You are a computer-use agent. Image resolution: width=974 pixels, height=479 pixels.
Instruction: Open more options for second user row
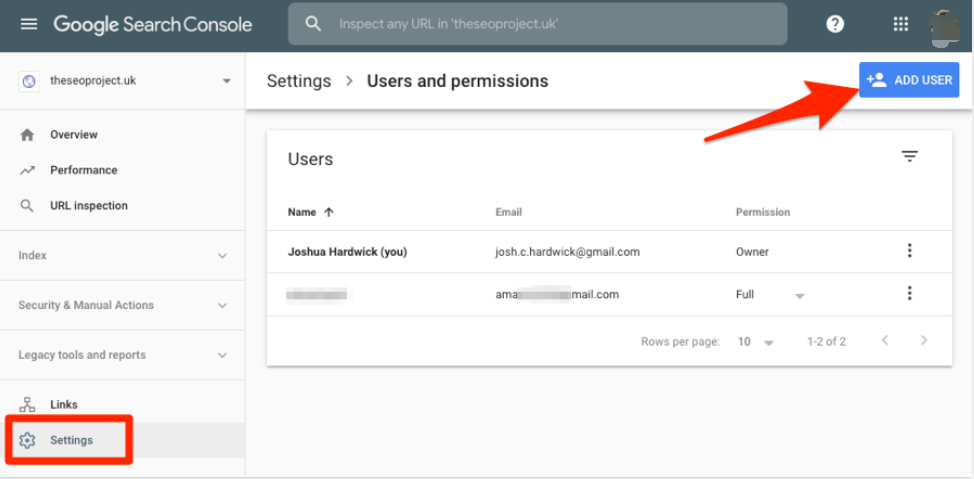tap(909, 293)
